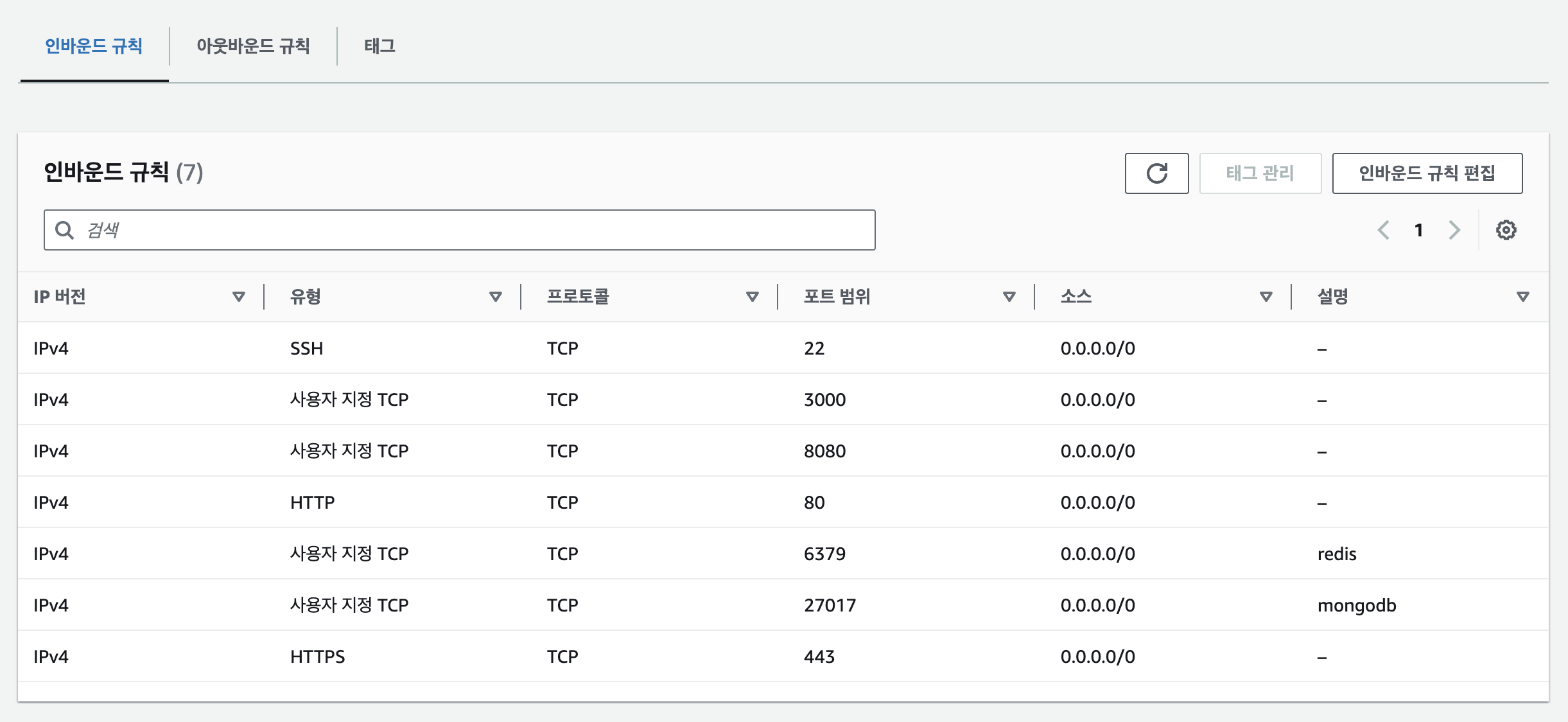
Task: Sort by IP 버전 column arrow
Action: [239, 297]
